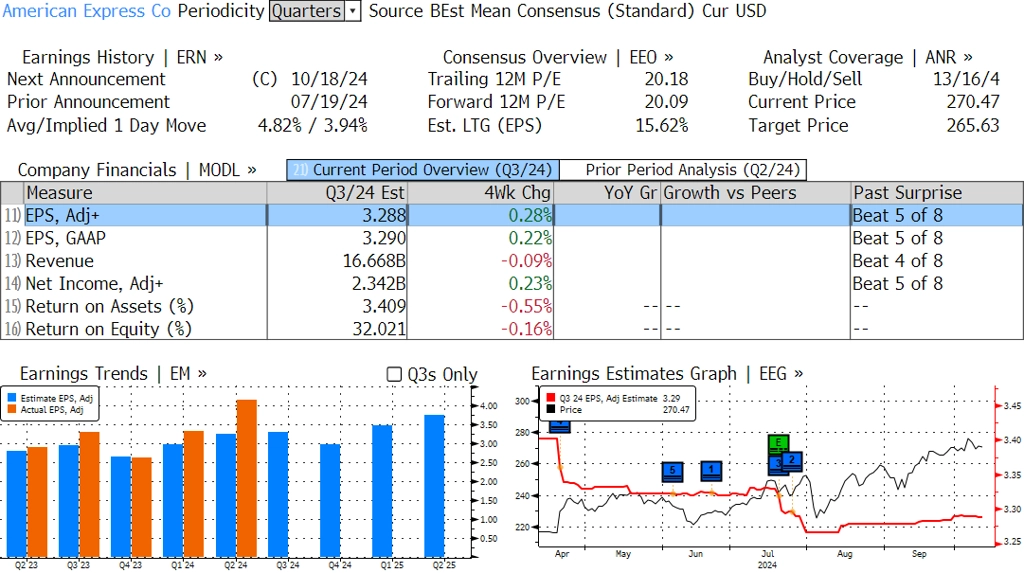Click the Next Announcement date 10/18/24

tap(329, 79)
